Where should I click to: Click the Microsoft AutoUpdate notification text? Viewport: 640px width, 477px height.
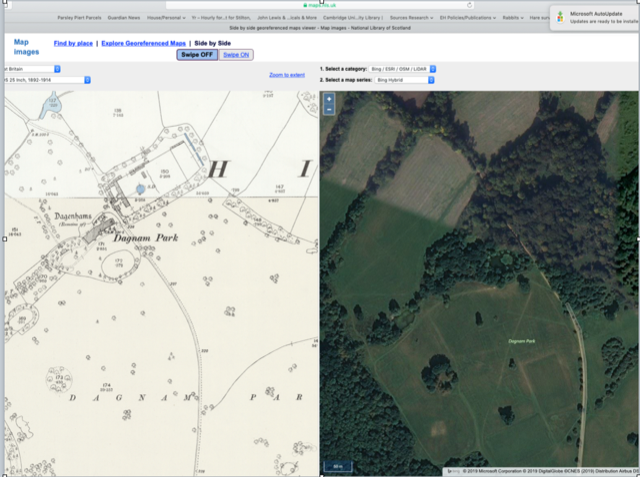coord(602,18)
